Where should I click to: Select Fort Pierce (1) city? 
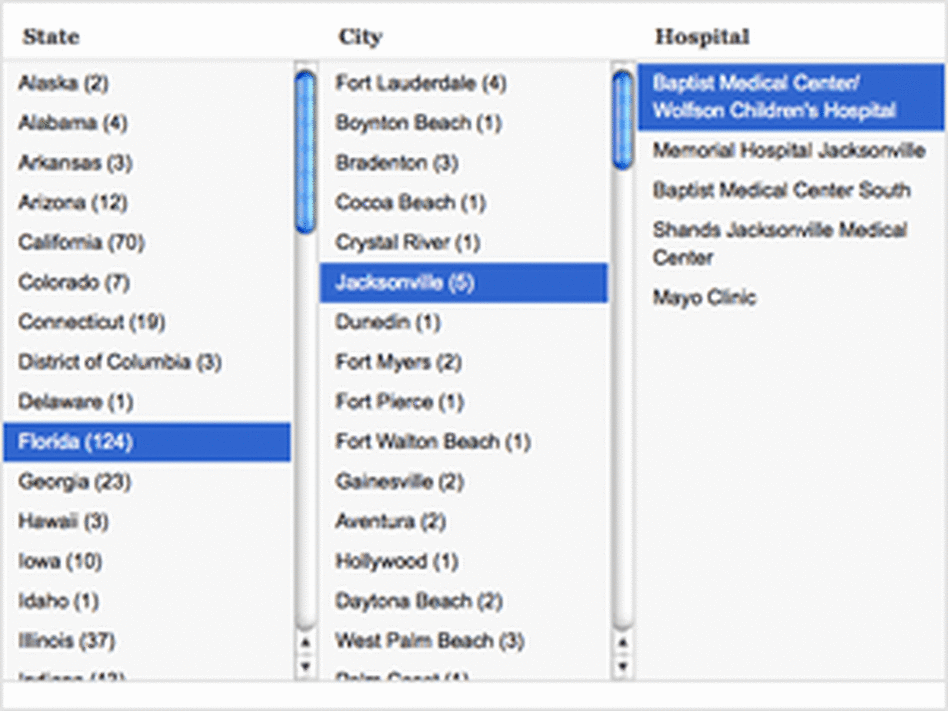click(x=464, y=402)
